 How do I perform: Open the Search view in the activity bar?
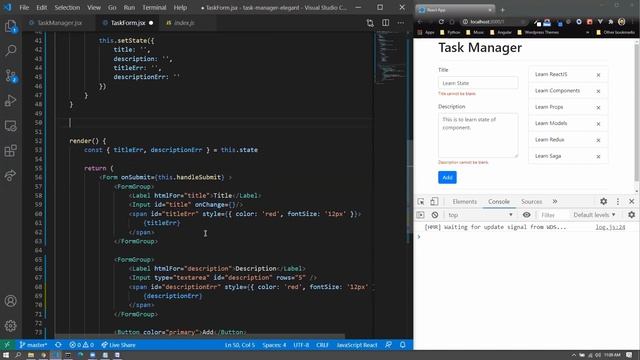11,51
